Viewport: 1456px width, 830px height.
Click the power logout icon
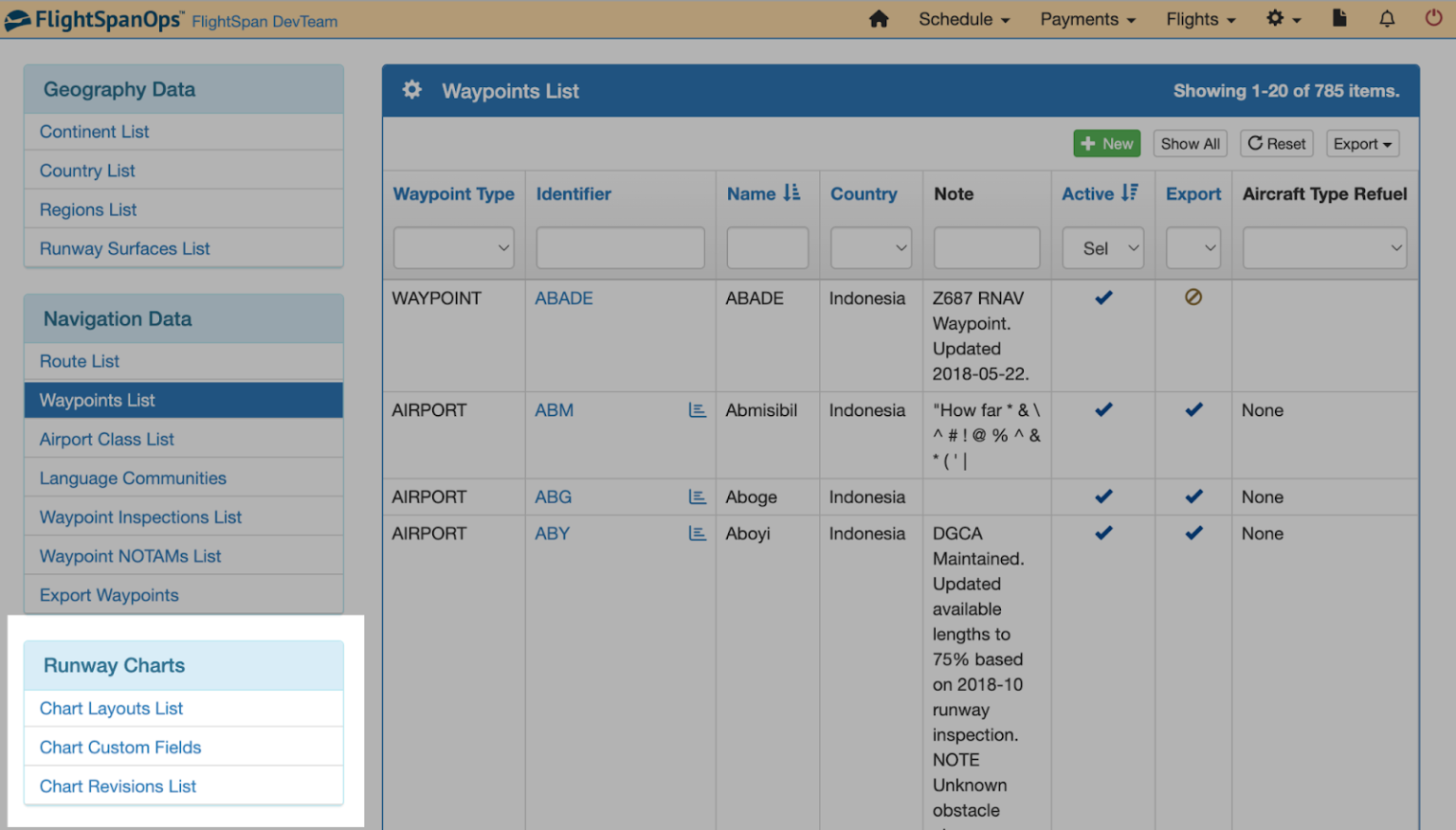point(1434,18)
